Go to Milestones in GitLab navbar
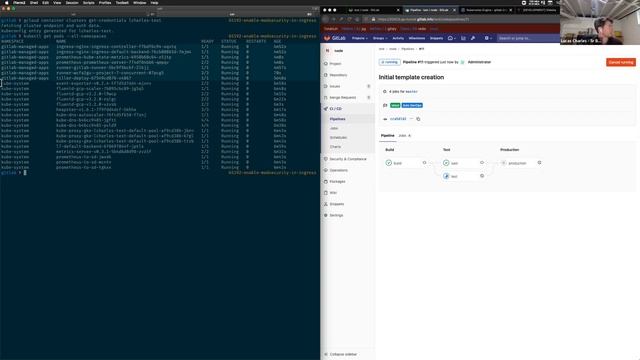The width and height of the screenshot is (640, 360). [x=417, y=38]
